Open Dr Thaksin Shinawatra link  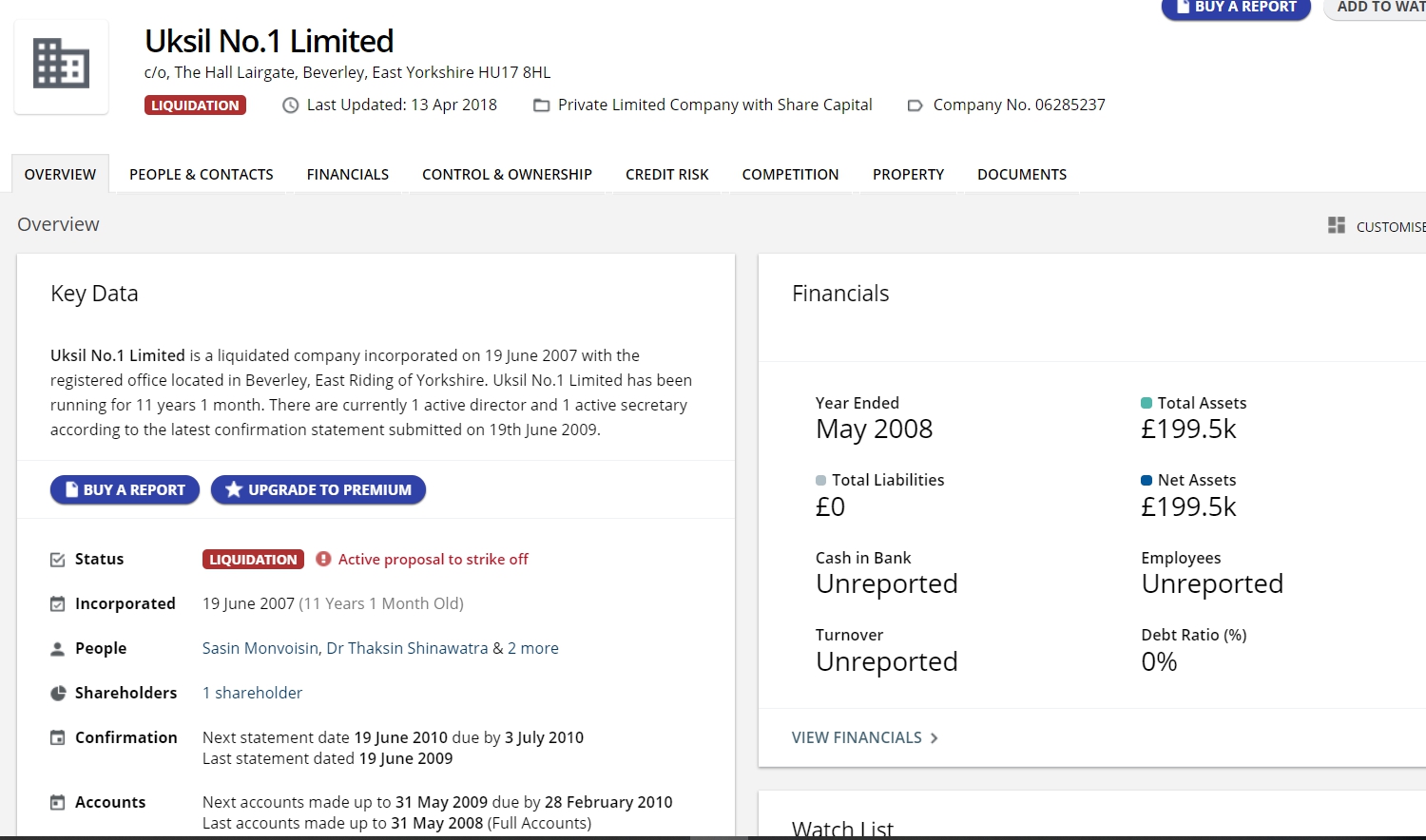[x=407, y=648]
